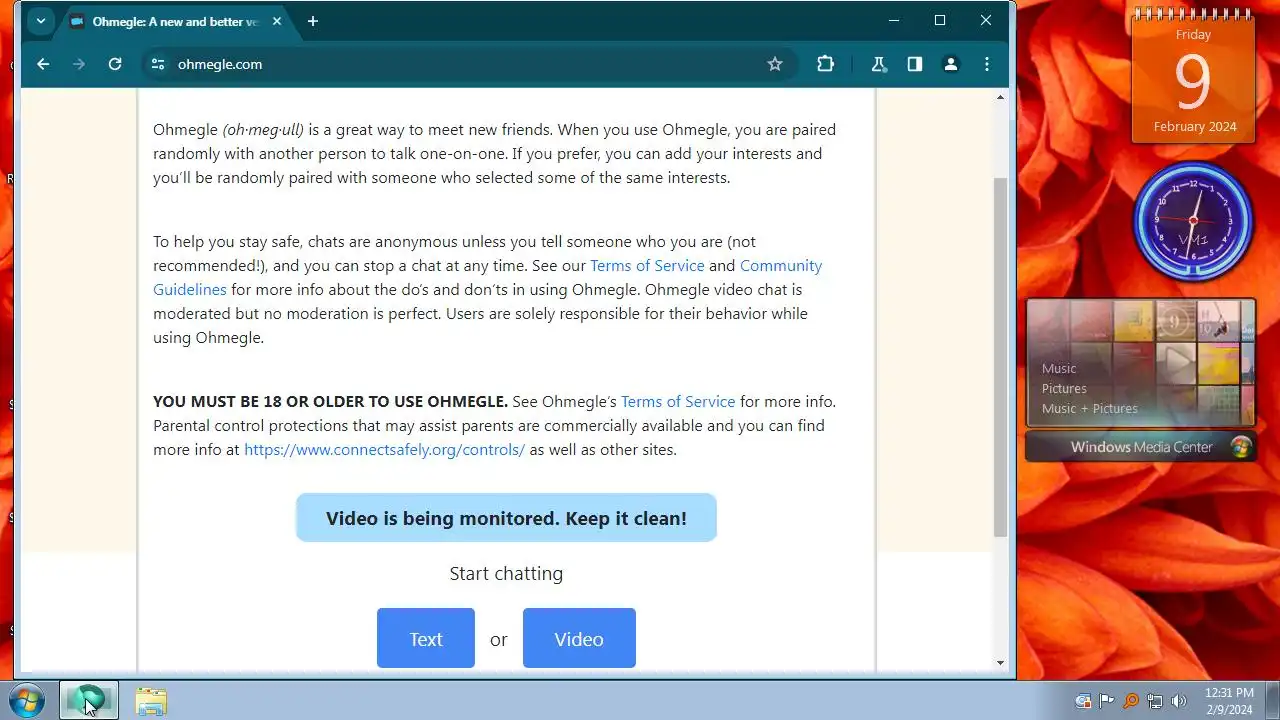Click the calendar desktop gadget
The height and width of the screenshot is (720, 1280).
tap(1193, 77)
